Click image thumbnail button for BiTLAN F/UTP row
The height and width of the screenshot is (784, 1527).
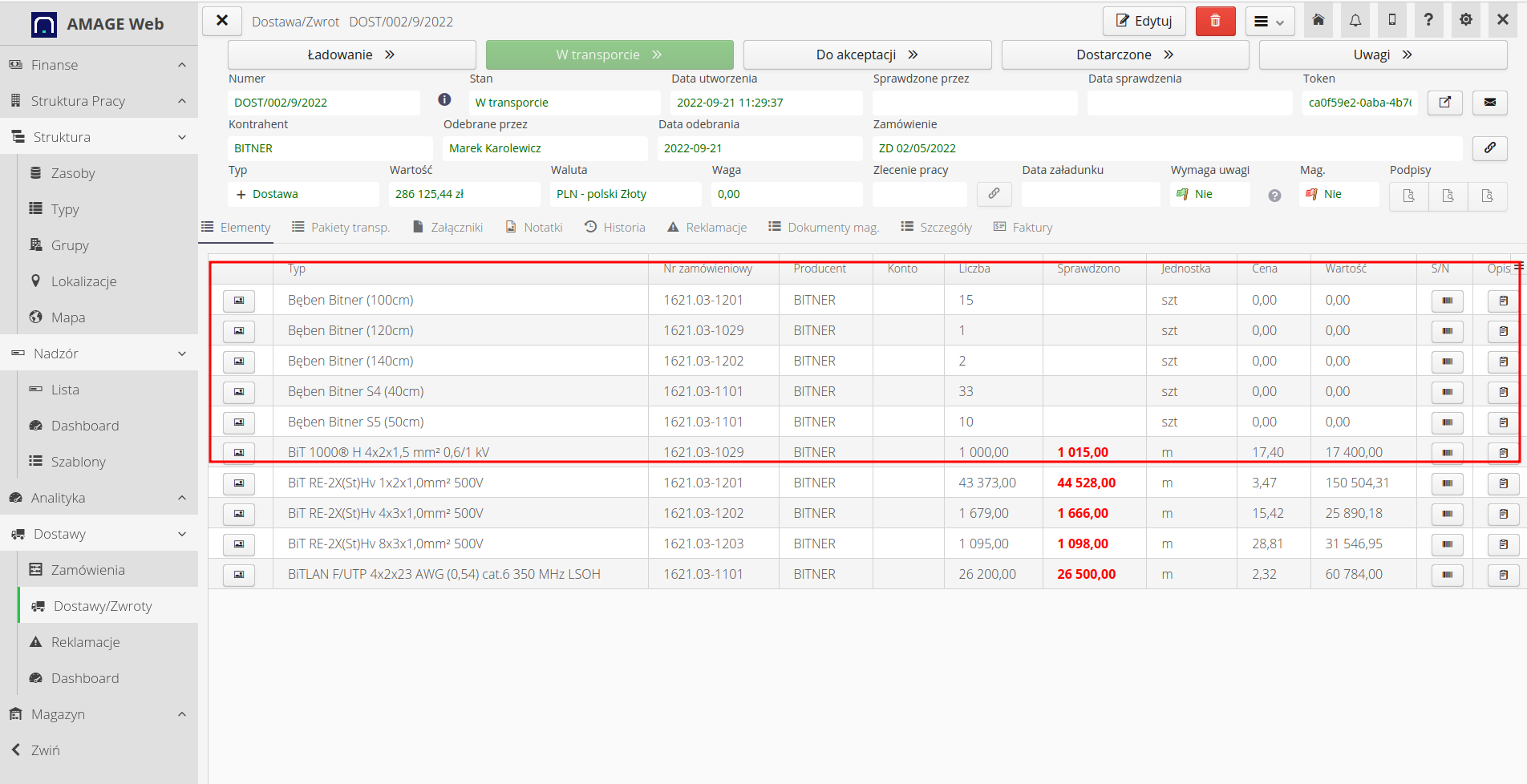239,575
